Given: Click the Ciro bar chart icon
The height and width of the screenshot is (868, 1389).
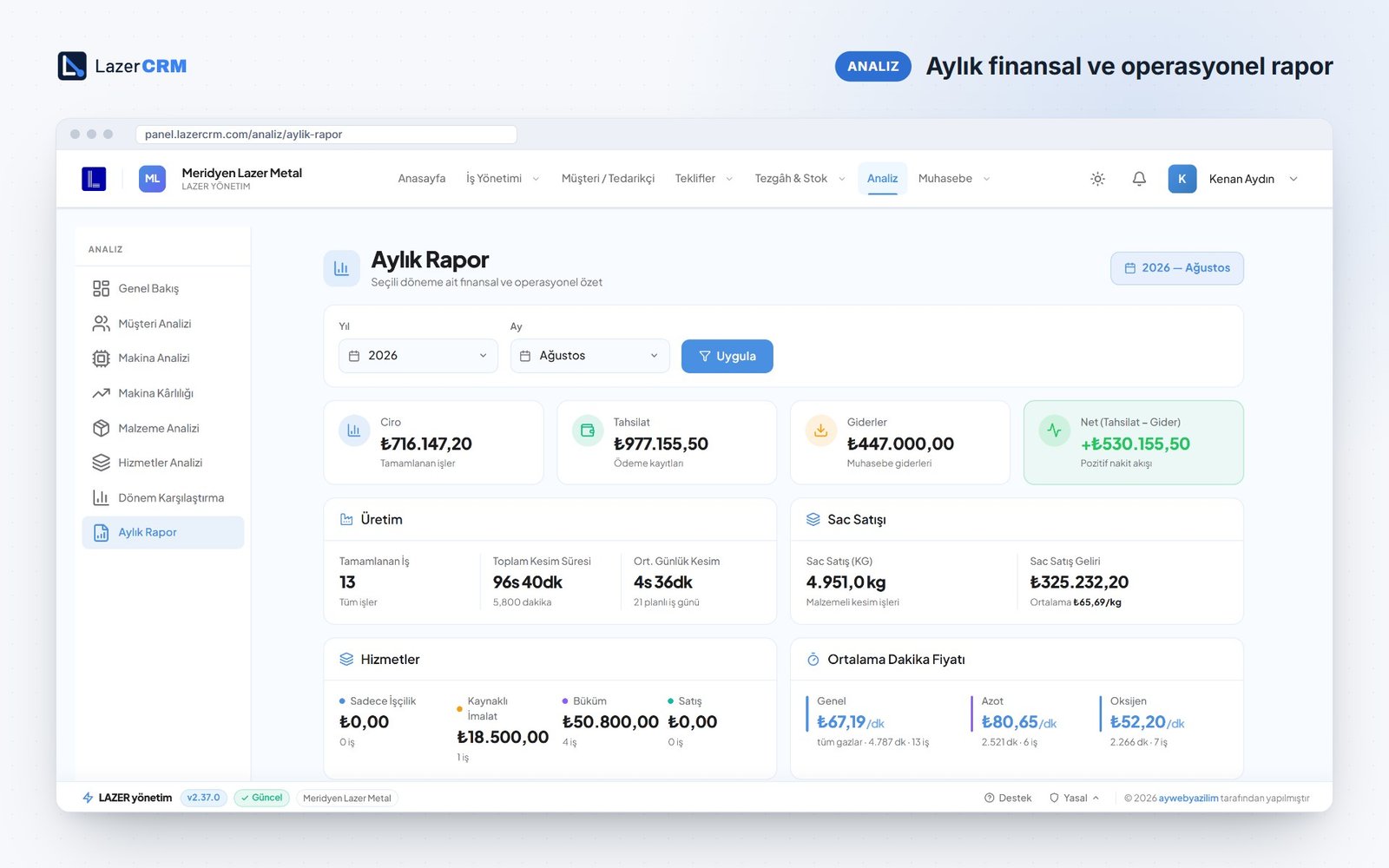Looking at the screenshot, I should tap(354, 431).
